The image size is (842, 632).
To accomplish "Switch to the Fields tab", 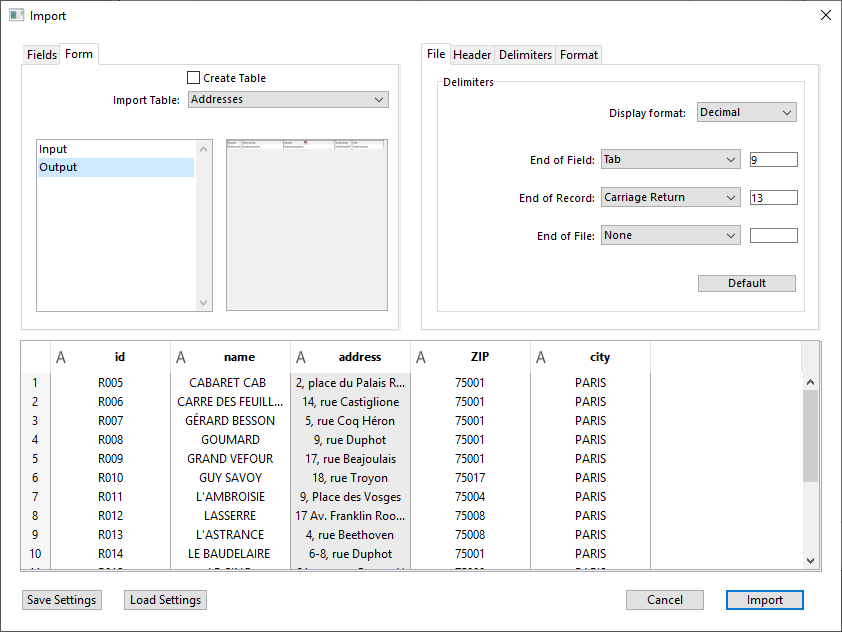I will 41,55.
